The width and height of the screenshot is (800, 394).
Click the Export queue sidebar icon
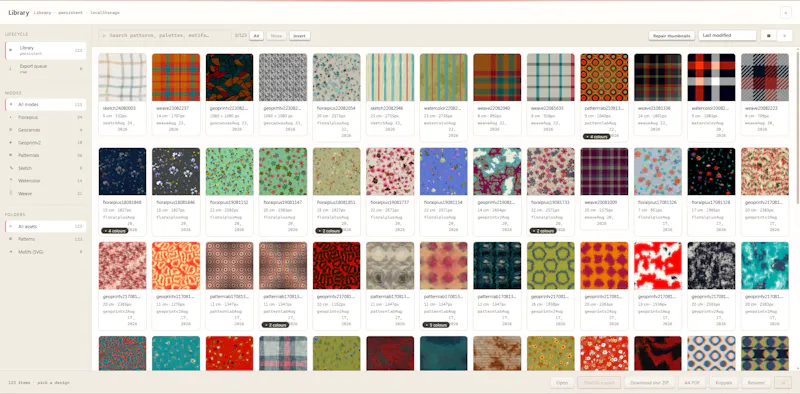11,68
